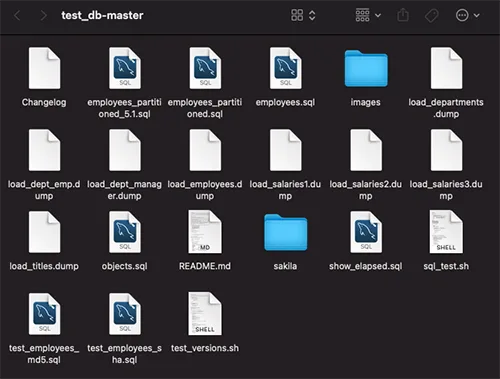Select load_departments.dump file icon

(x=446, y=68)
